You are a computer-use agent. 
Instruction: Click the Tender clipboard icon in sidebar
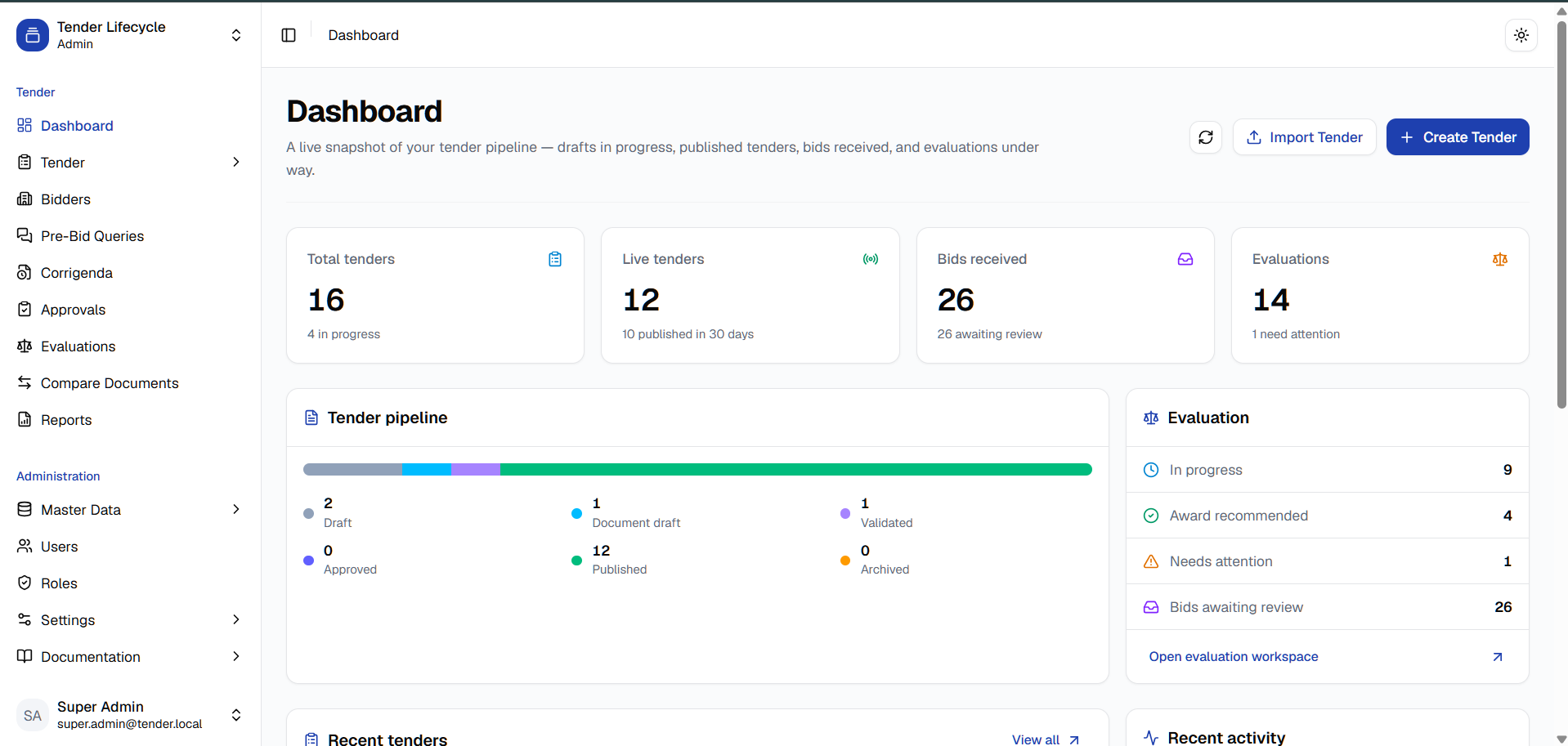(25, 162)
